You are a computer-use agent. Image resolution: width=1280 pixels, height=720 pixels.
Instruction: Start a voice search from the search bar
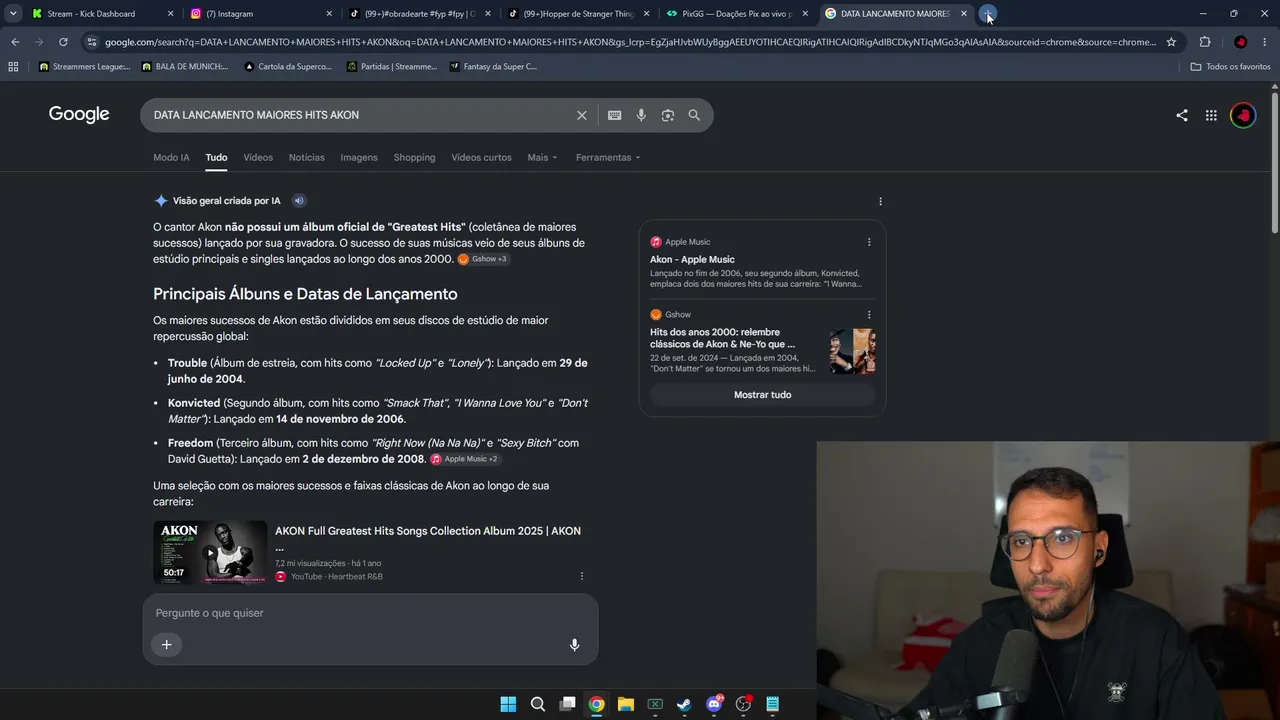tap(641, 115)
